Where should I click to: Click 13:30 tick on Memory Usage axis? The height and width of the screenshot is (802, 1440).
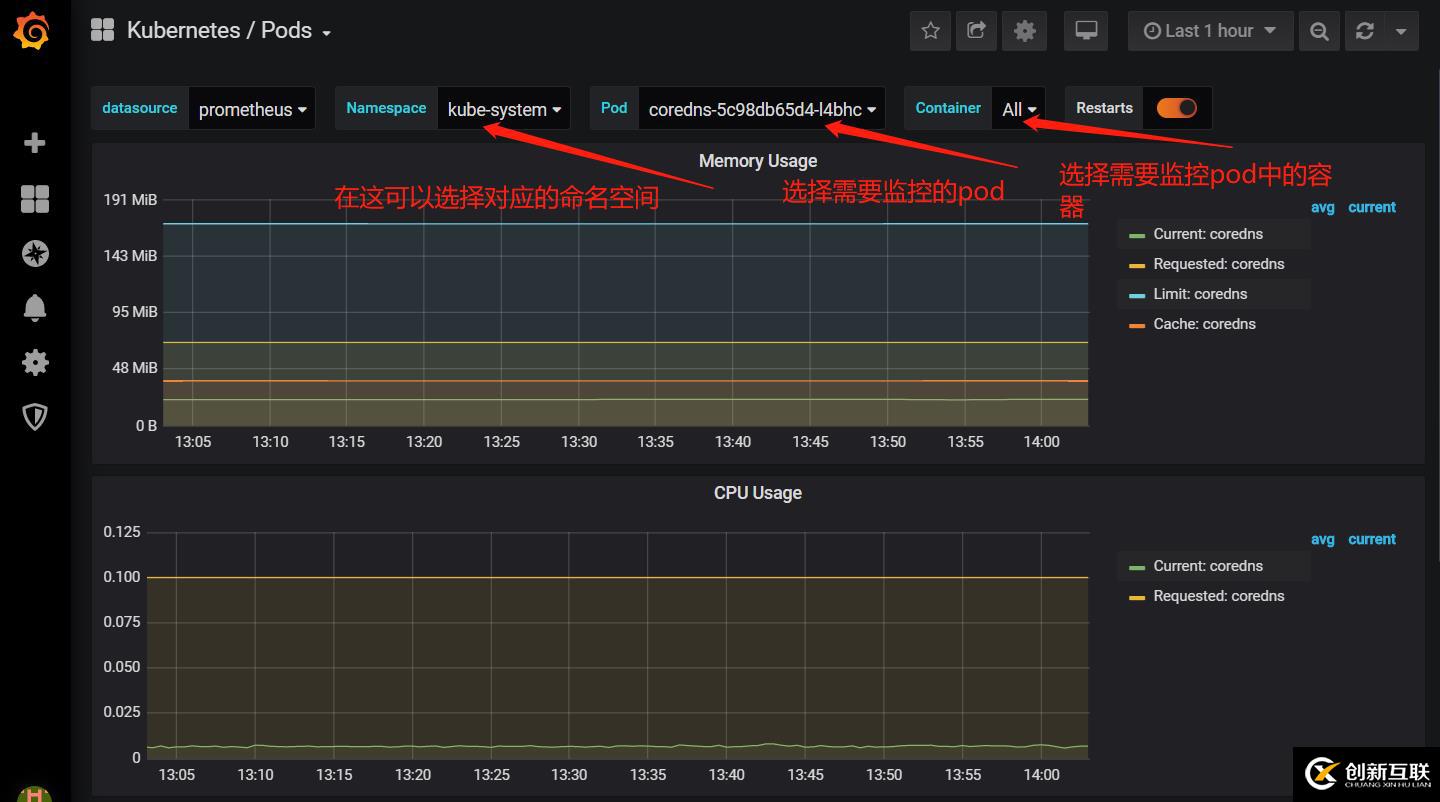coord(579,442)
